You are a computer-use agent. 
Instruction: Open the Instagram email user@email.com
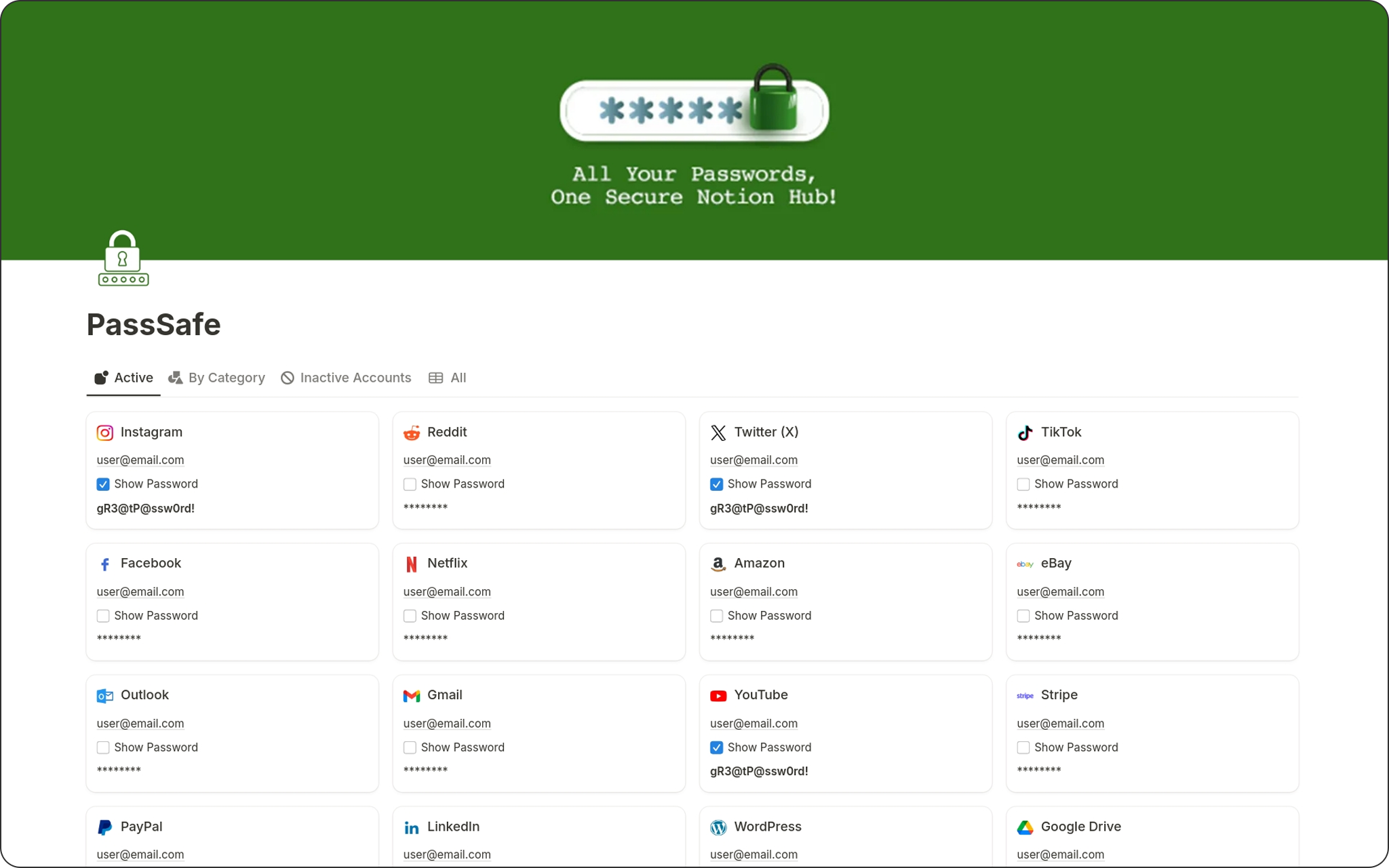(140, 460)
